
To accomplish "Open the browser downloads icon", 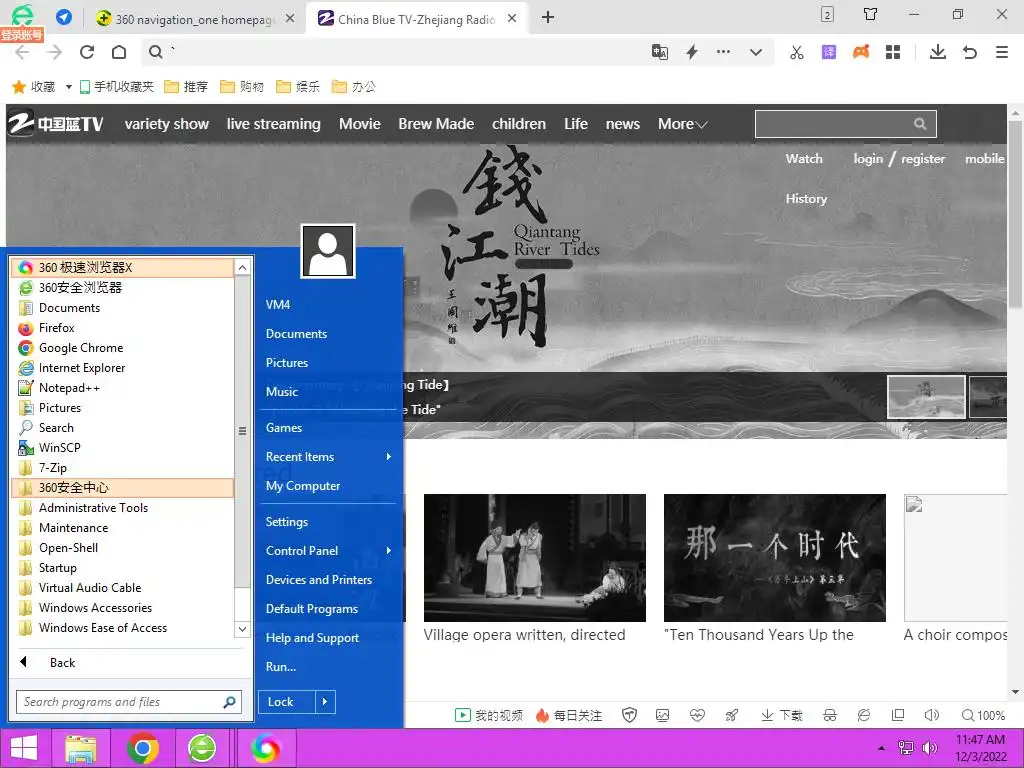I will point(938,52).
